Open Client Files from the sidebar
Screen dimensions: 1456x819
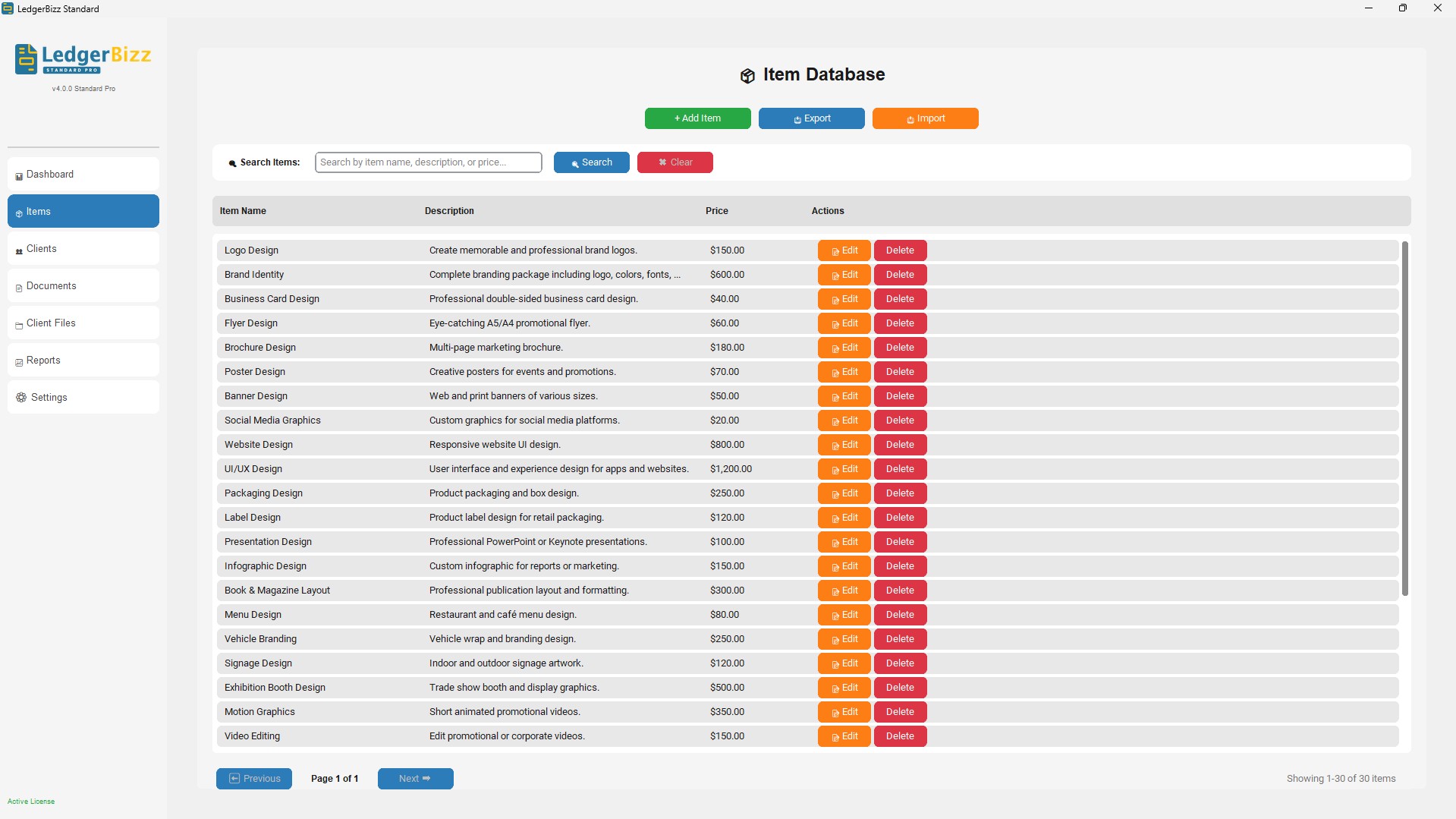point(83,323)
